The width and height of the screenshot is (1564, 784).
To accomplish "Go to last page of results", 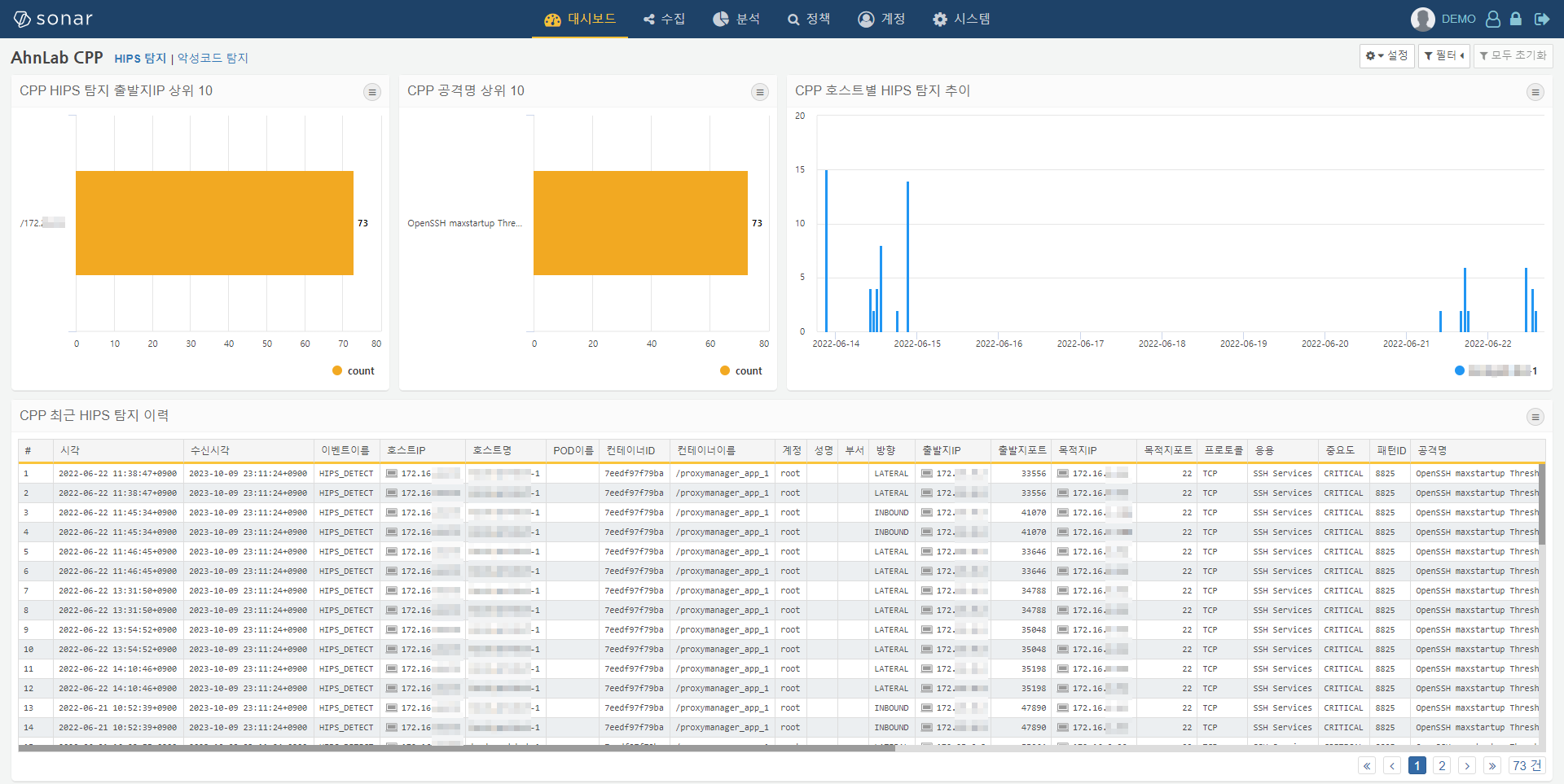I will coord(1492,765).
